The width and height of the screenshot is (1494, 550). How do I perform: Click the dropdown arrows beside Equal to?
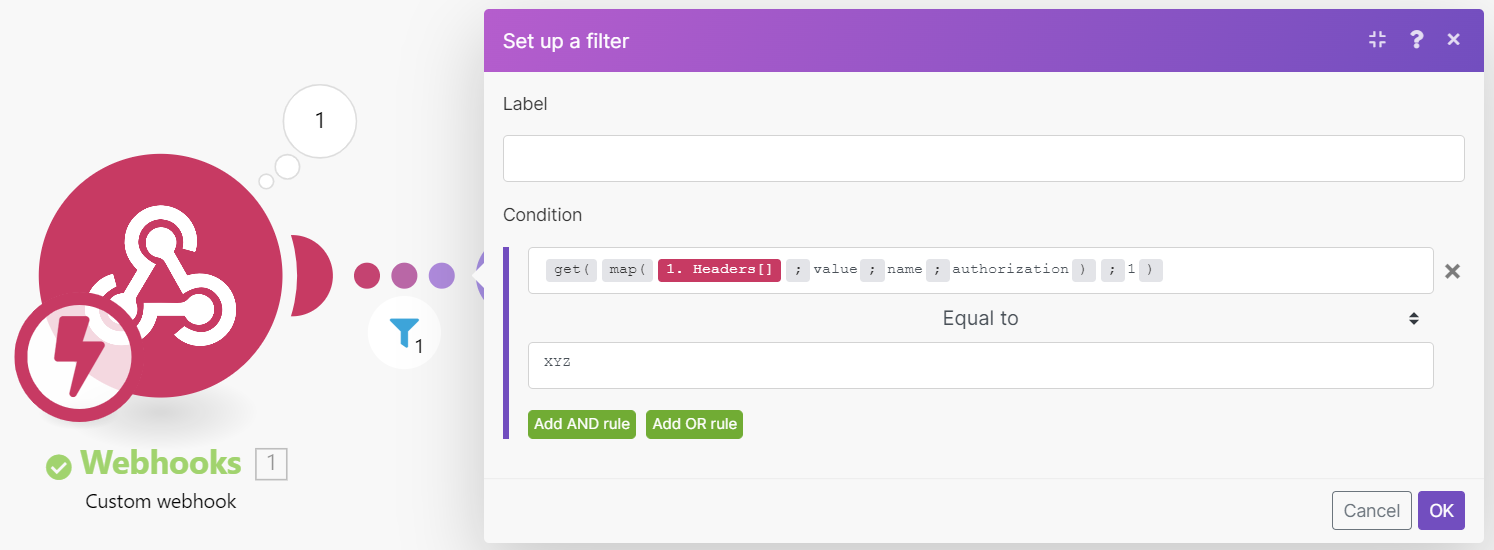(1414, 319)
